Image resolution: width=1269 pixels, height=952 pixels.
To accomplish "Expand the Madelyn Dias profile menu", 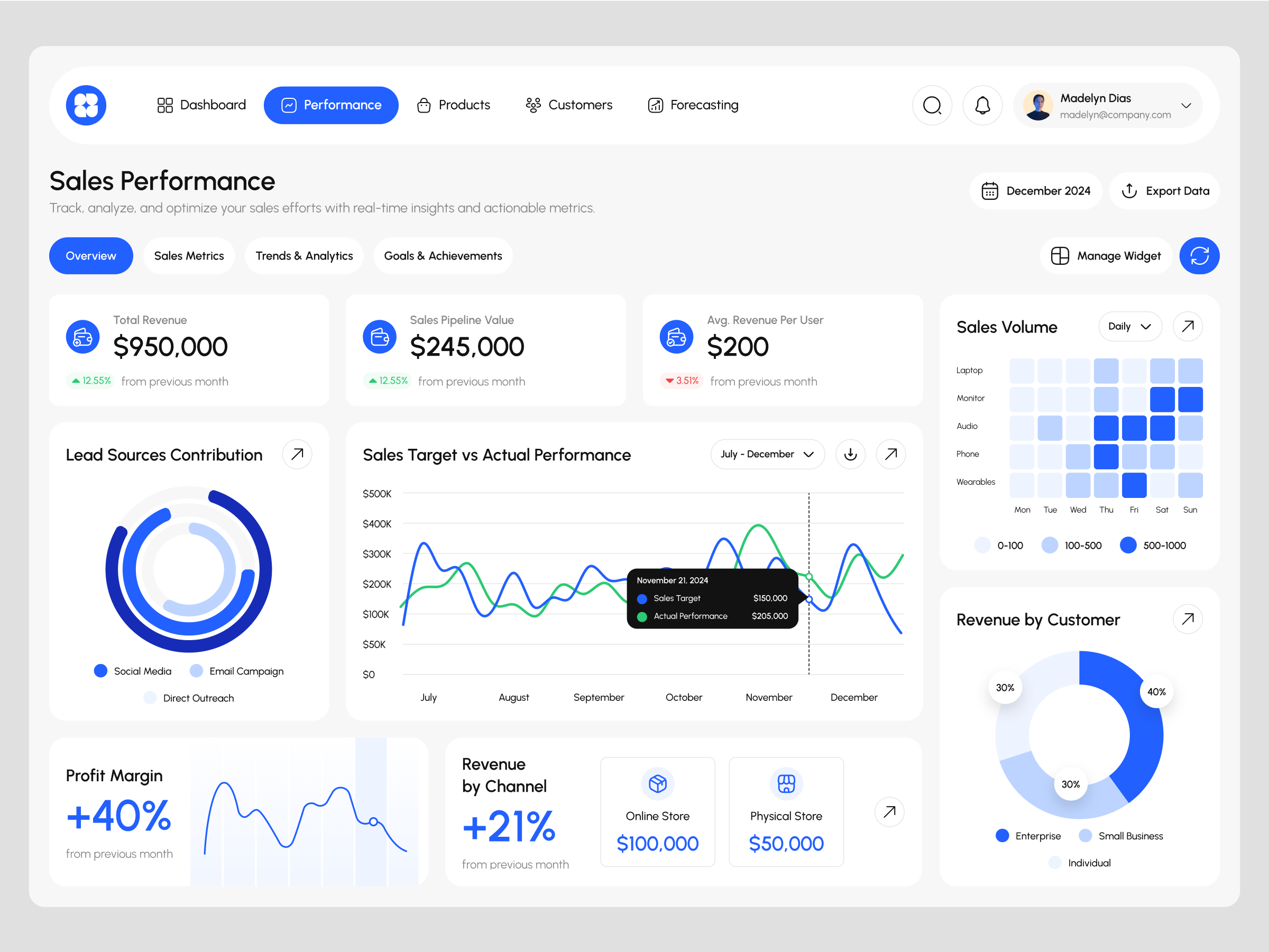I will (x=1187, y=106).
